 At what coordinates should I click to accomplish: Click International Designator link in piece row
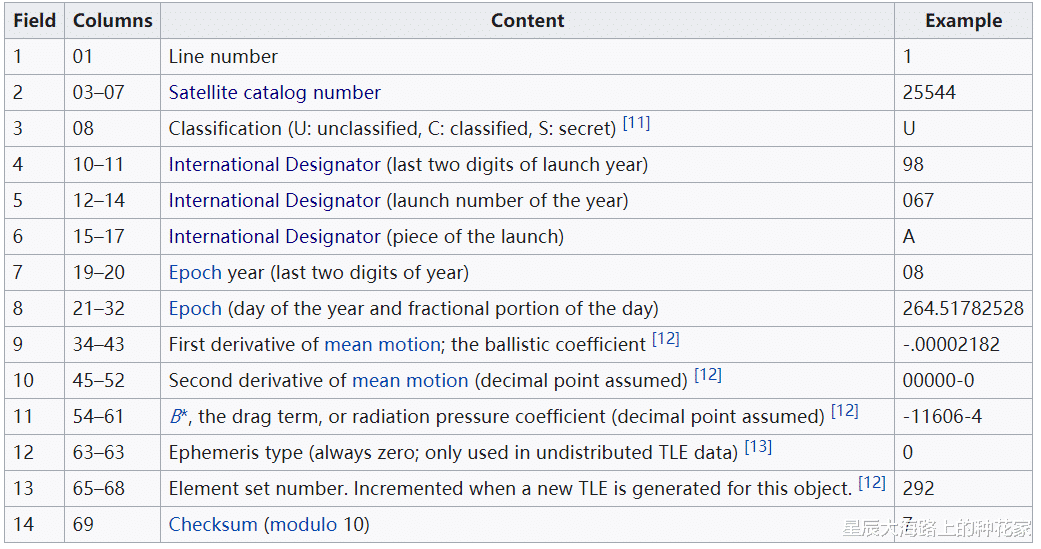[274, 237]
